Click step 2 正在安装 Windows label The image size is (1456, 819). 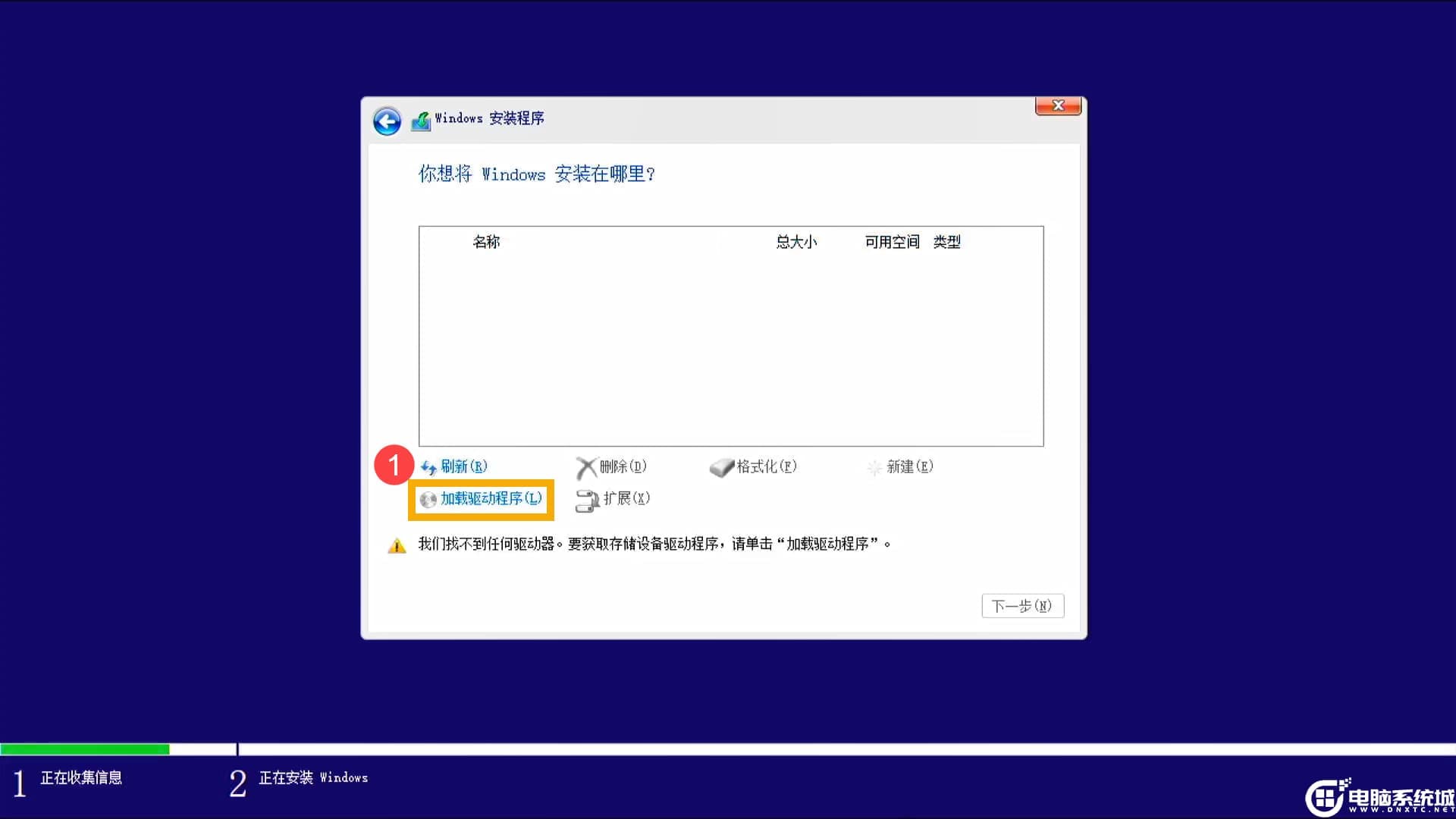point(313,778)
